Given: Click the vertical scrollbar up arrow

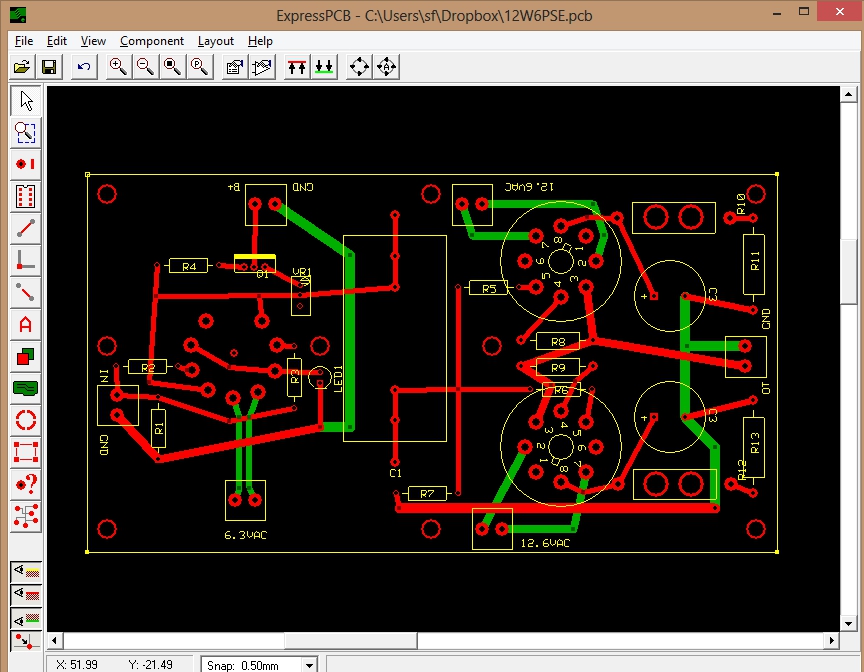Looking at the screenshot, I should (849, 94).
